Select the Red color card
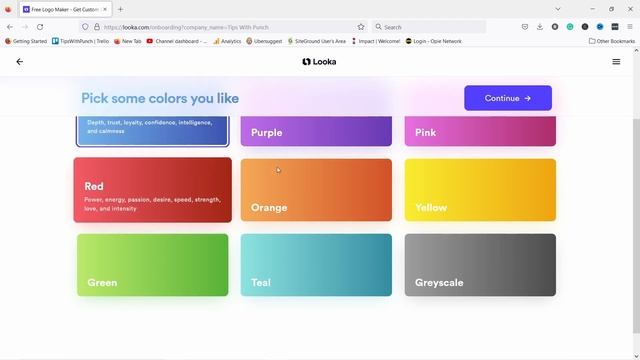This screenshot has width=640, height=360. [153, 190]
